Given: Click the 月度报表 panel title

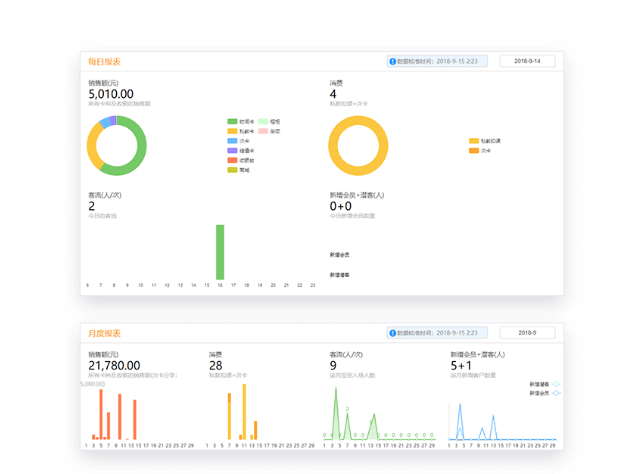Looking at the screenshot, I should coord(104,333).
